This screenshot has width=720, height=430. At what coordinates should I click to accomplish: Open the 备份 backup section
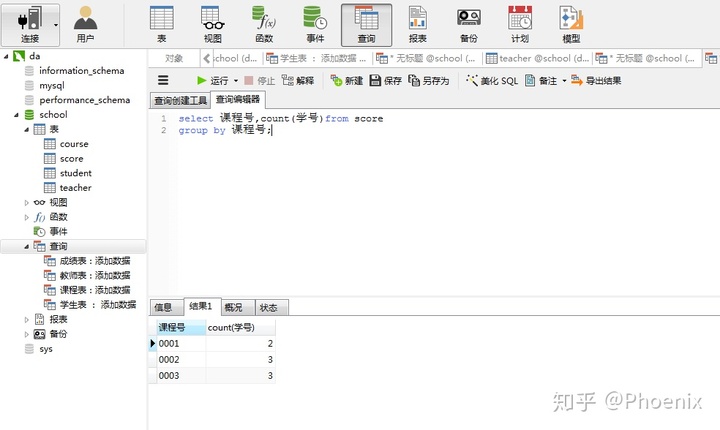point(469,25)
